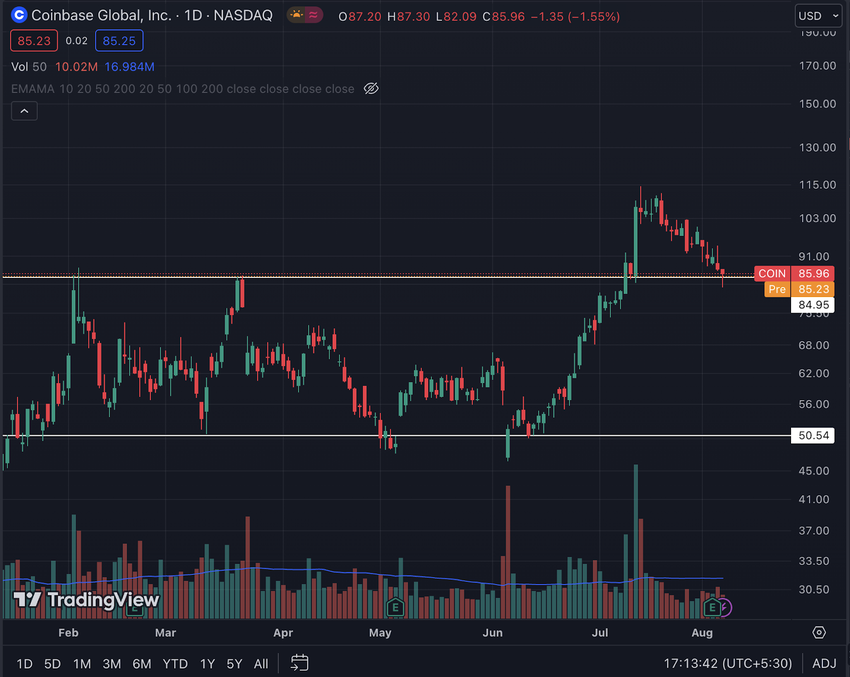
Task: Click the COIN 85.96 price label
Action: (x=794, y=273)
